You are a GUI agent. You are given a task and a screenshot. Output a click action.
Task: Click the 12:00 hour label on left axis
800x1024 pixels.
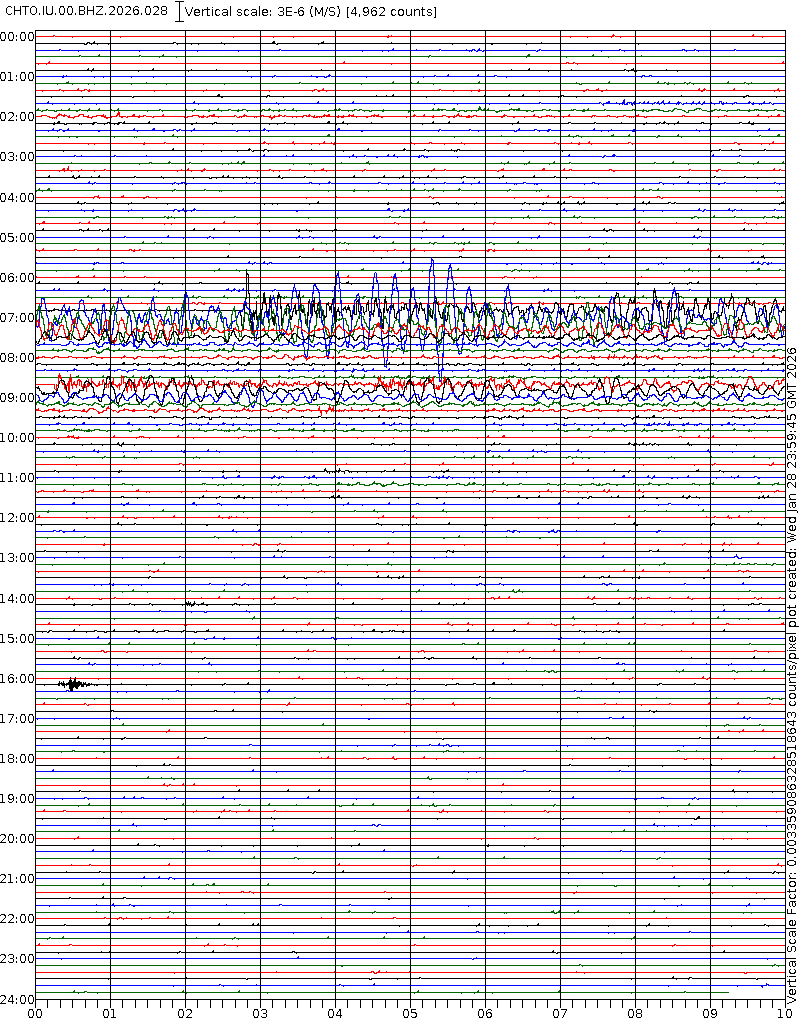17,518
